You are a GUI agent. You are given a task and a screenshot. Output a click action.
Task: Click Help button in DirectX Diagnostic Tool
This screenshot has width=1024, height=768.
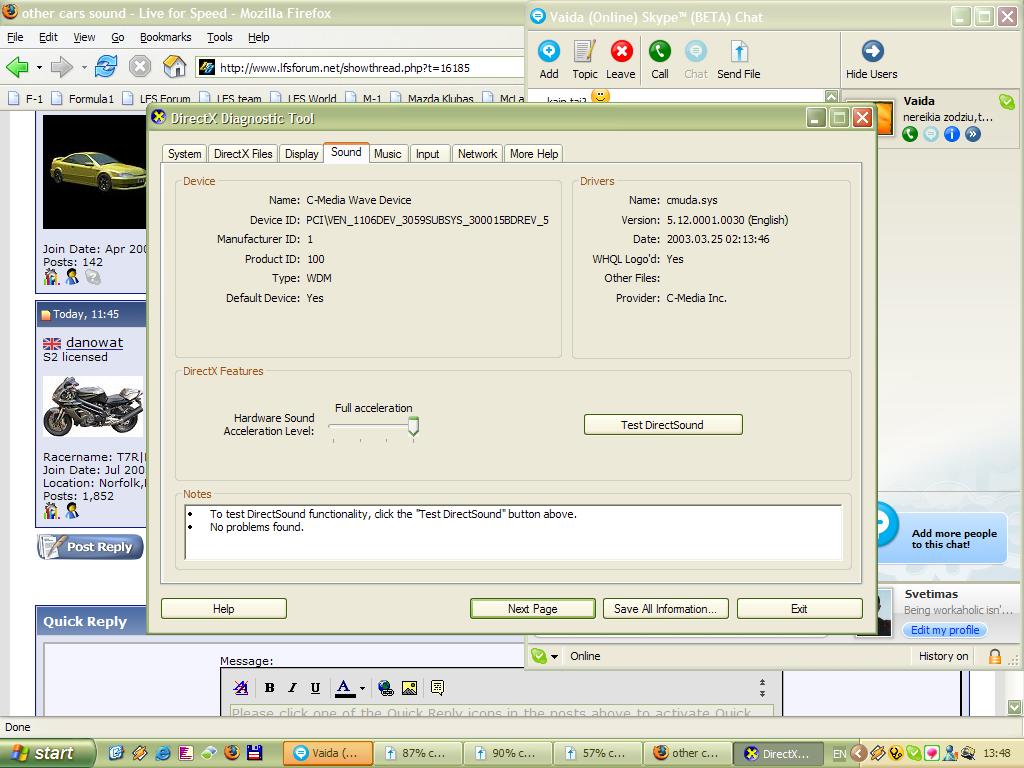point(223,609)
